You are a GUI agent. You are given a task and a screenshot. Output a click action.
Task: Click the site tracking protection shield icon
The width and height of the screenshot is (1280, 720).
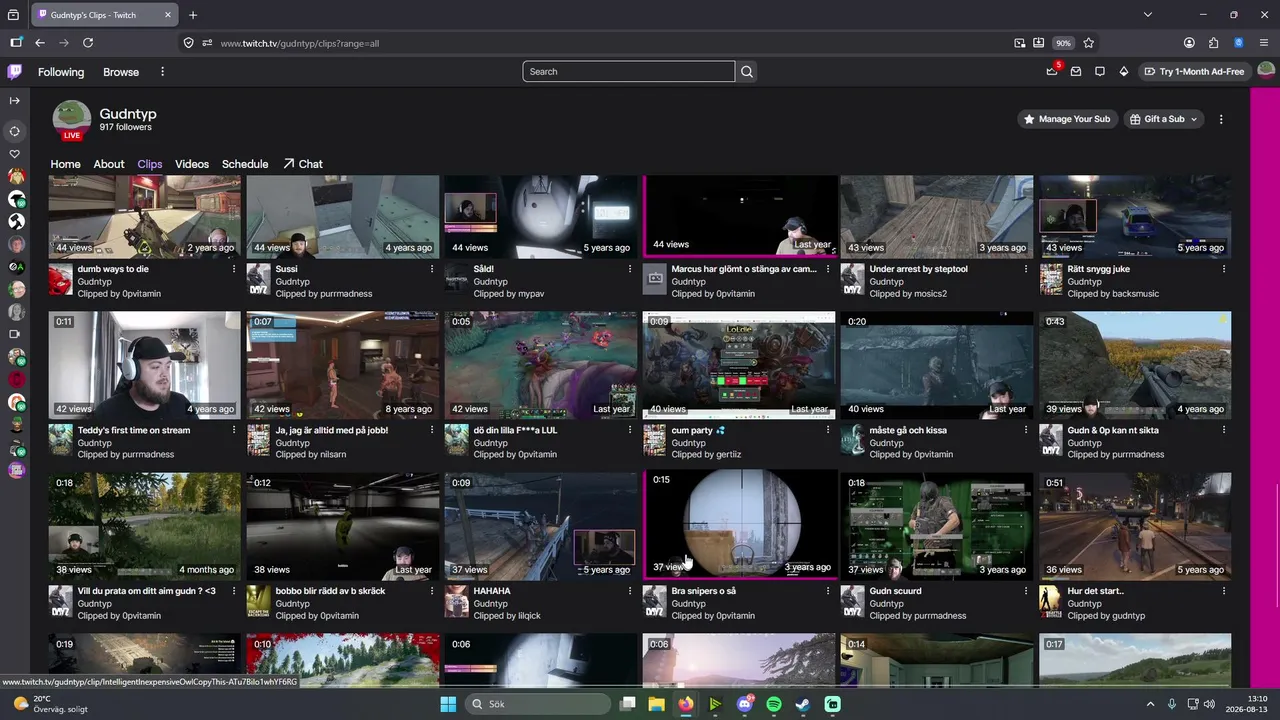pos(188,43)
